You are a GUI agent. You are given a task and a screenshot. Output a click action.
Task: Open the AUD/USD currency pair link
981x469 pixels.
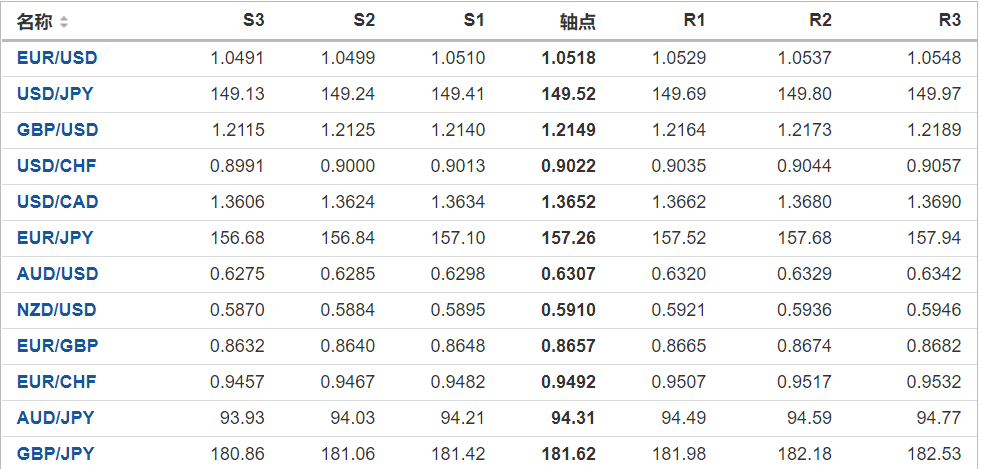point(57,274)
